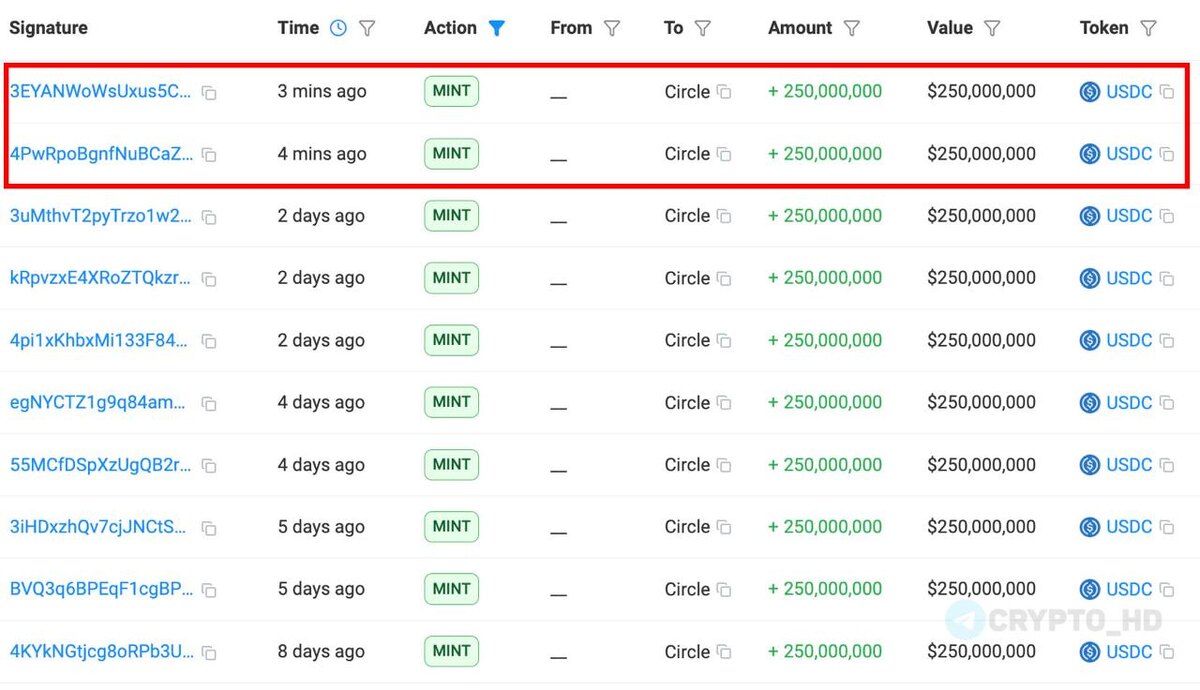
Task: Copy USDC token address in first row
Action: (x=1166, y=92)
